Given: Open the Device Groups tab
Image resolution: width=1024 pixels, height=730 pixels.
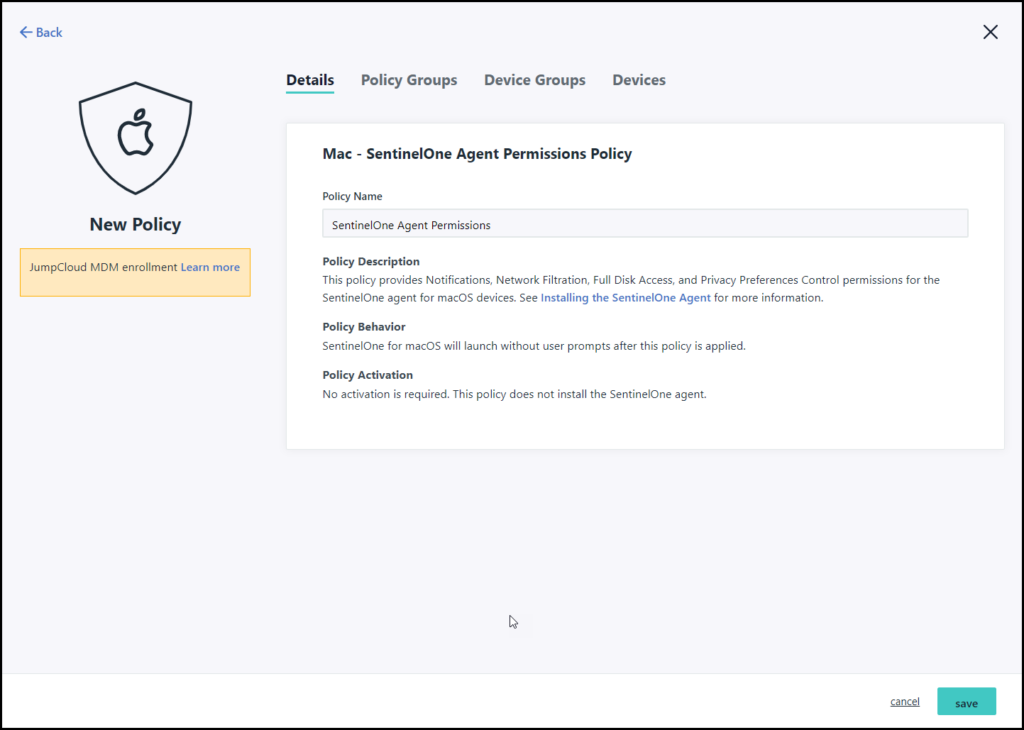Looking at the screenshot, I should point(534,80).
